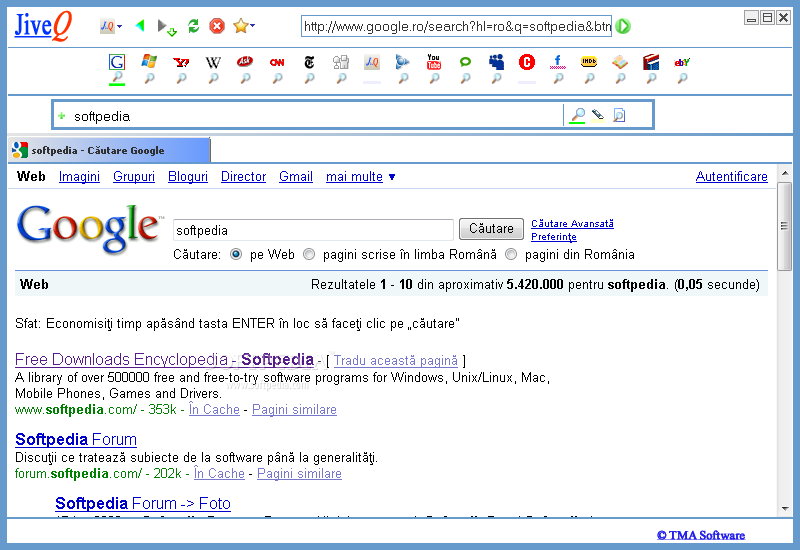
Task: Focus the Google search text box
Action: [x=313, y=230]
